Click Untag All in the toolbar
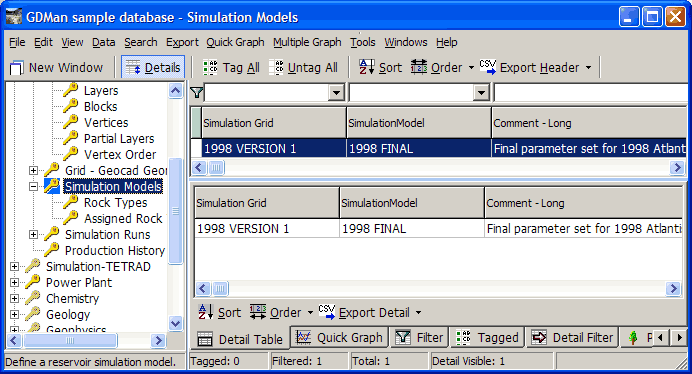The height and width of the screenshot is (374, 692). coord(303,68)
